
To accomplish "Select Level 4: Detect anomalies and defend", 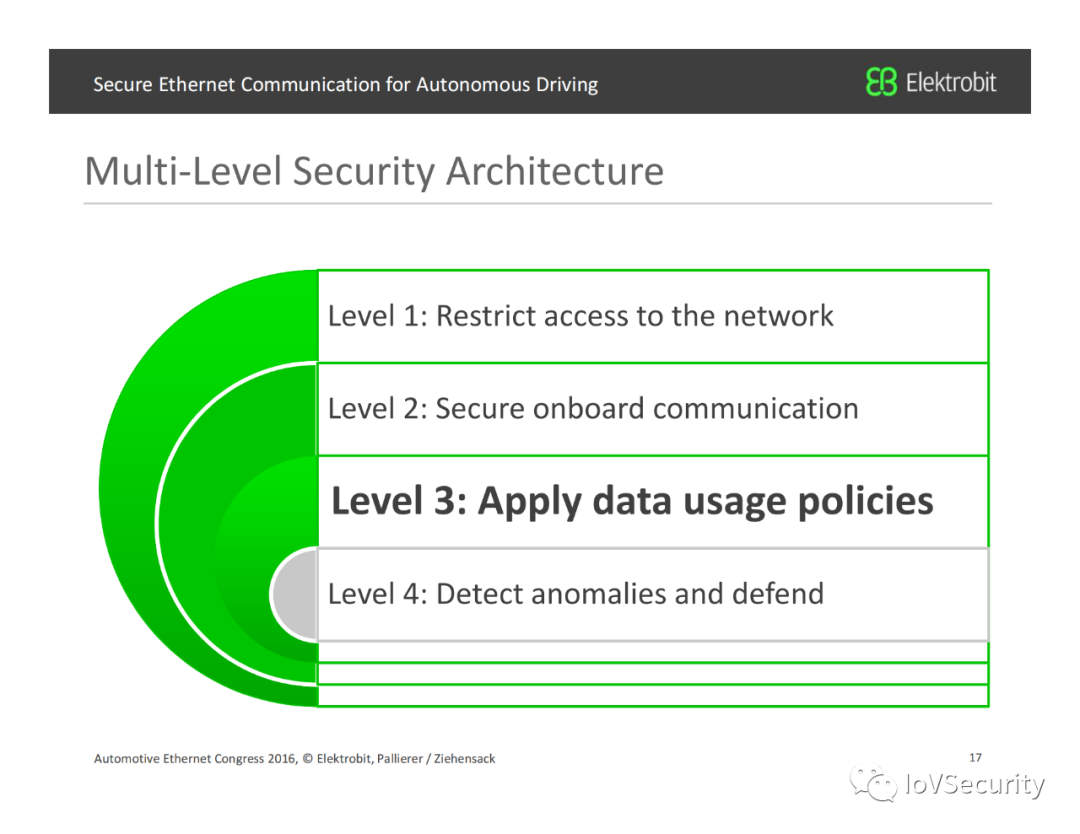I will click(x=576, y=594).
